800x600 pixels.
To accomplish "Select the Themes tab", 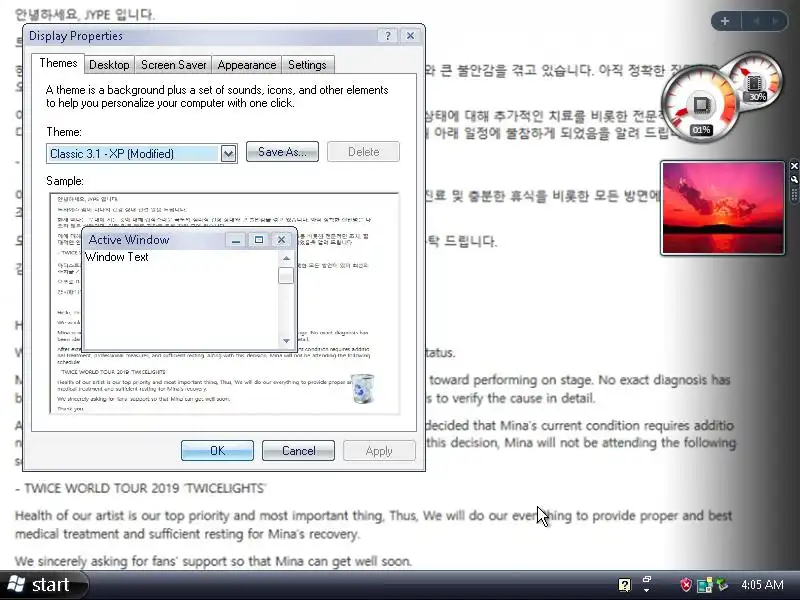I will (x=58, y=63).
